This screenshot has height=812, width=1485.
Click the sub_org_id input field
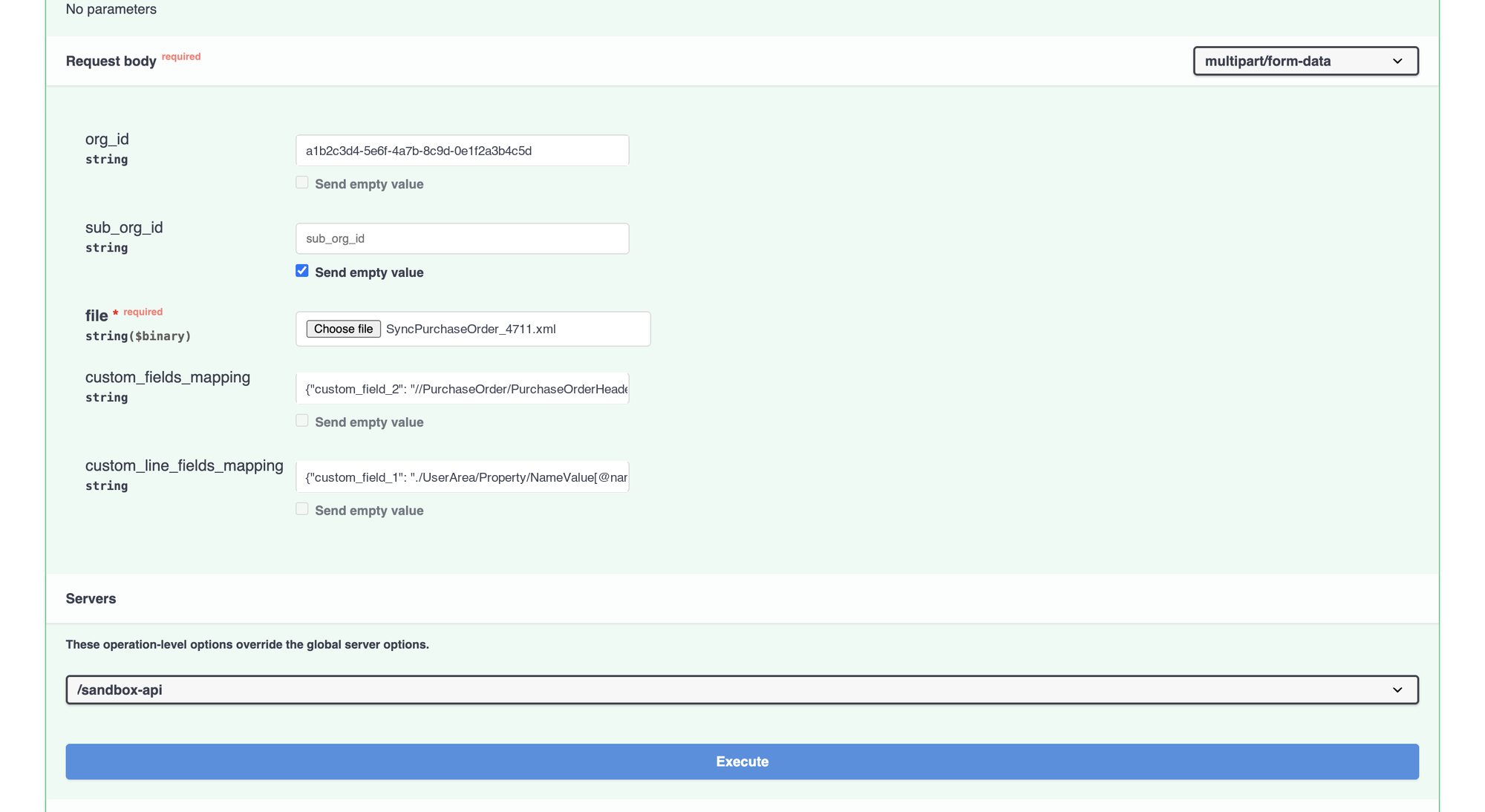coord(462,239)
